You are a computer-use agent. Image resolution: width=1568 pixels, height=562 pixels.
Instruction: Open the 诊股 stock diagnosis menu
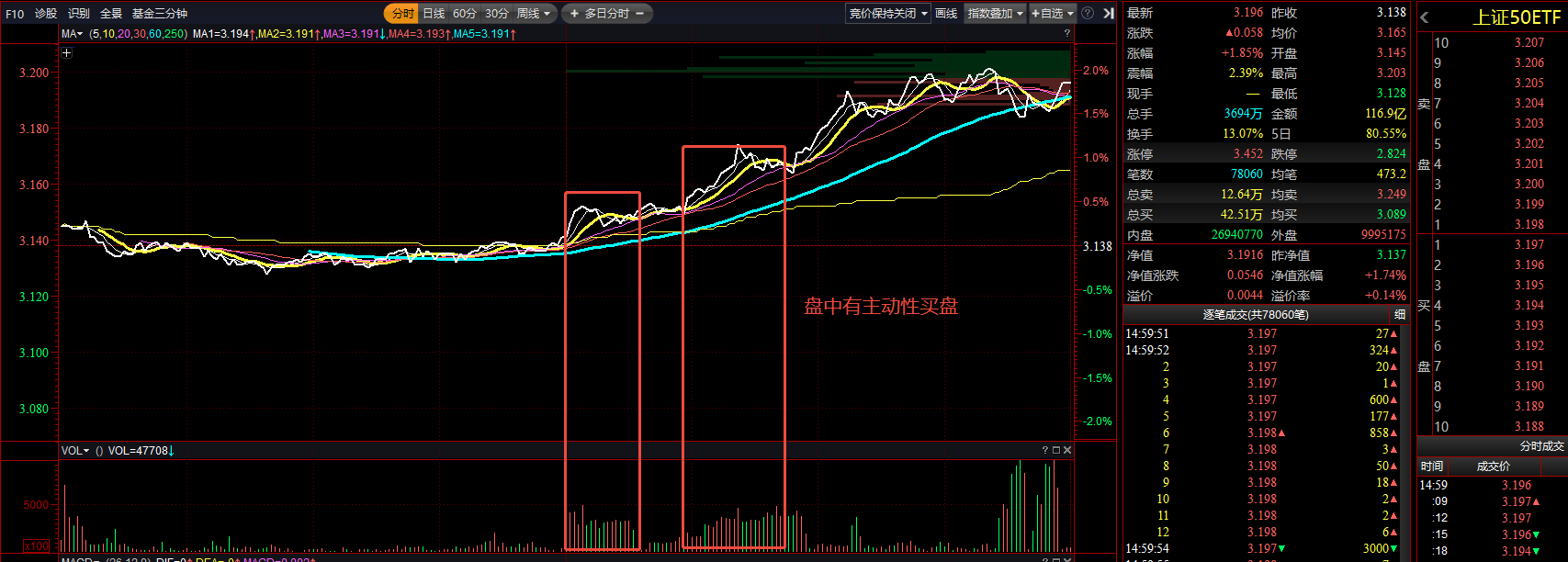(46, 14)
